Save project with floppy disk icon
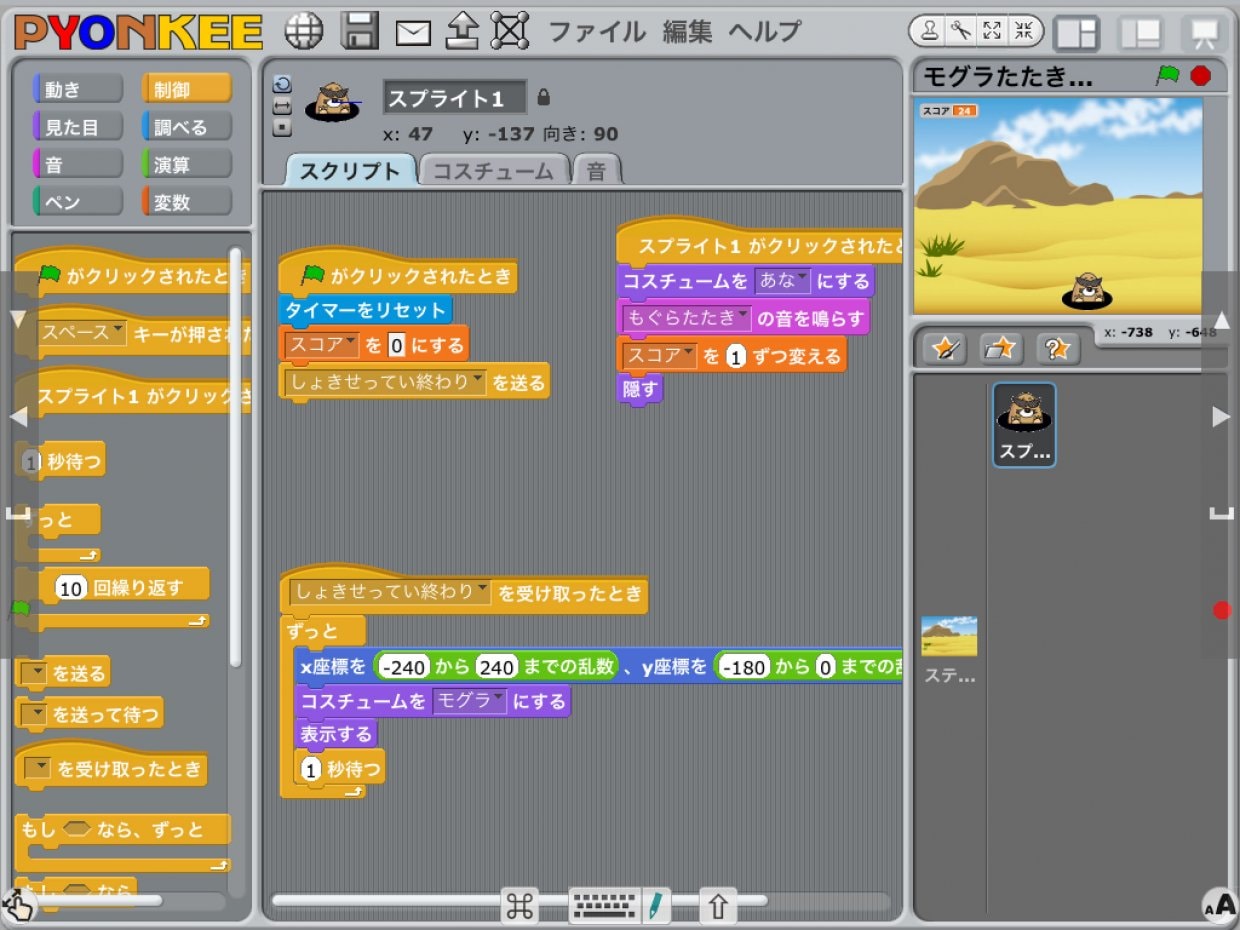This screenshot has width=1240, height=930. coord(359,31)
